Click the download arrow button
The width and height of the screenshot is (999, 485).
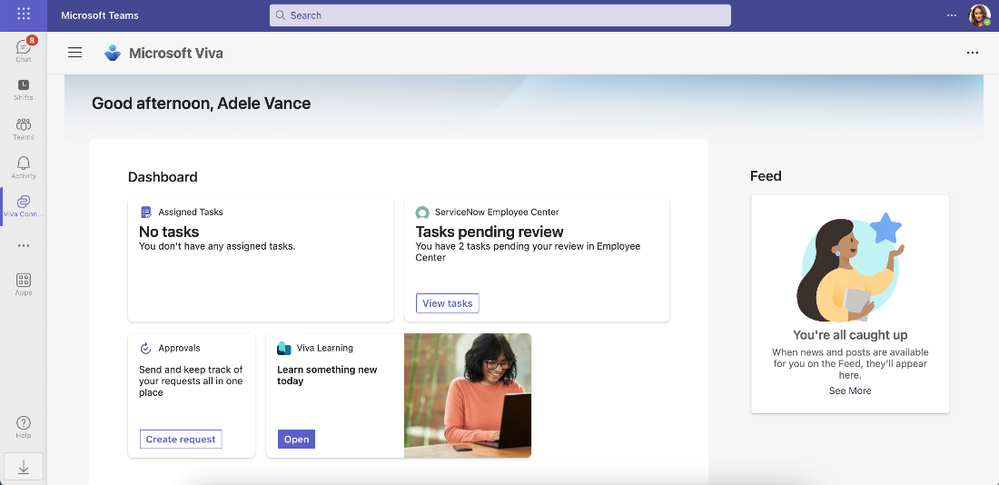tap(24, 467)
